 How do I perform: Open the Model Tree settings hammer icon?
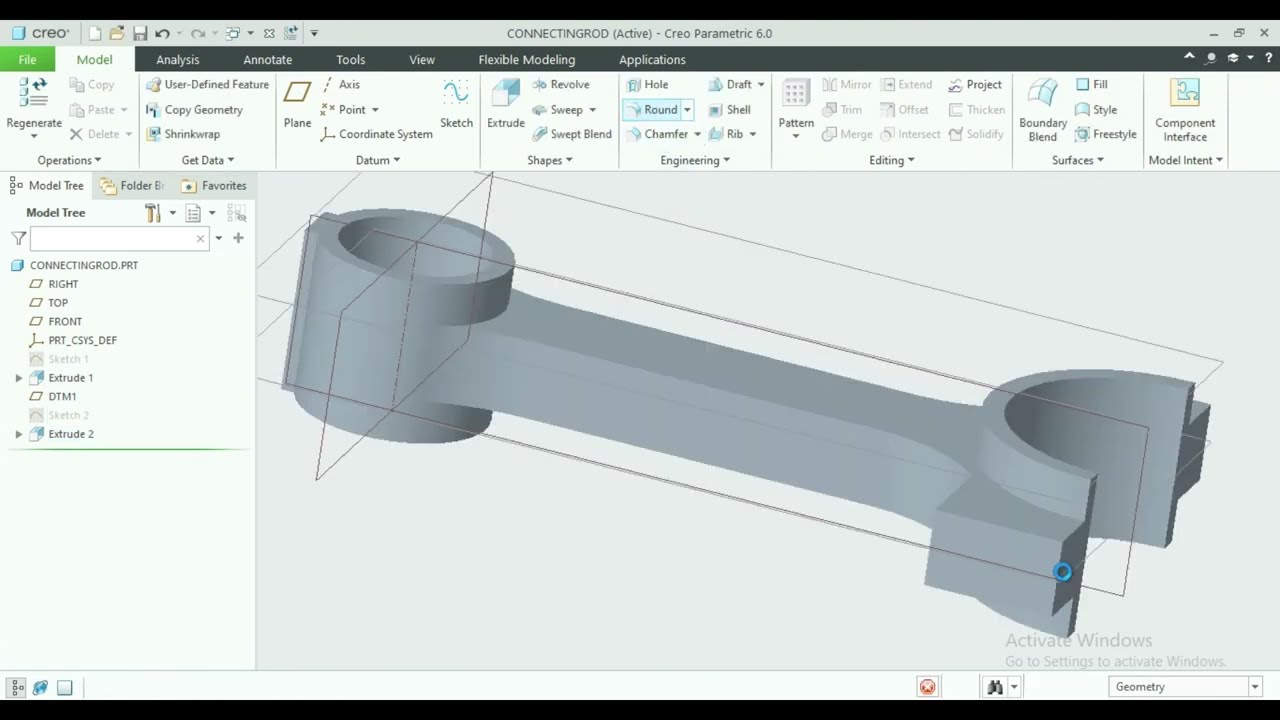coord(153,213)
